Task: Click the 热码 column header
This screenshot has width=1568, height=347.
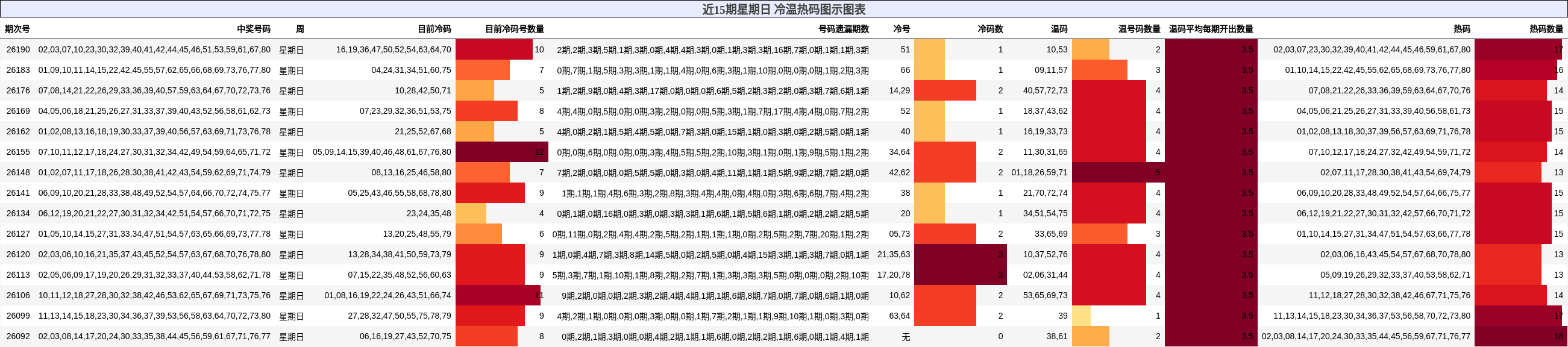Action: (x=1462, y=28)
